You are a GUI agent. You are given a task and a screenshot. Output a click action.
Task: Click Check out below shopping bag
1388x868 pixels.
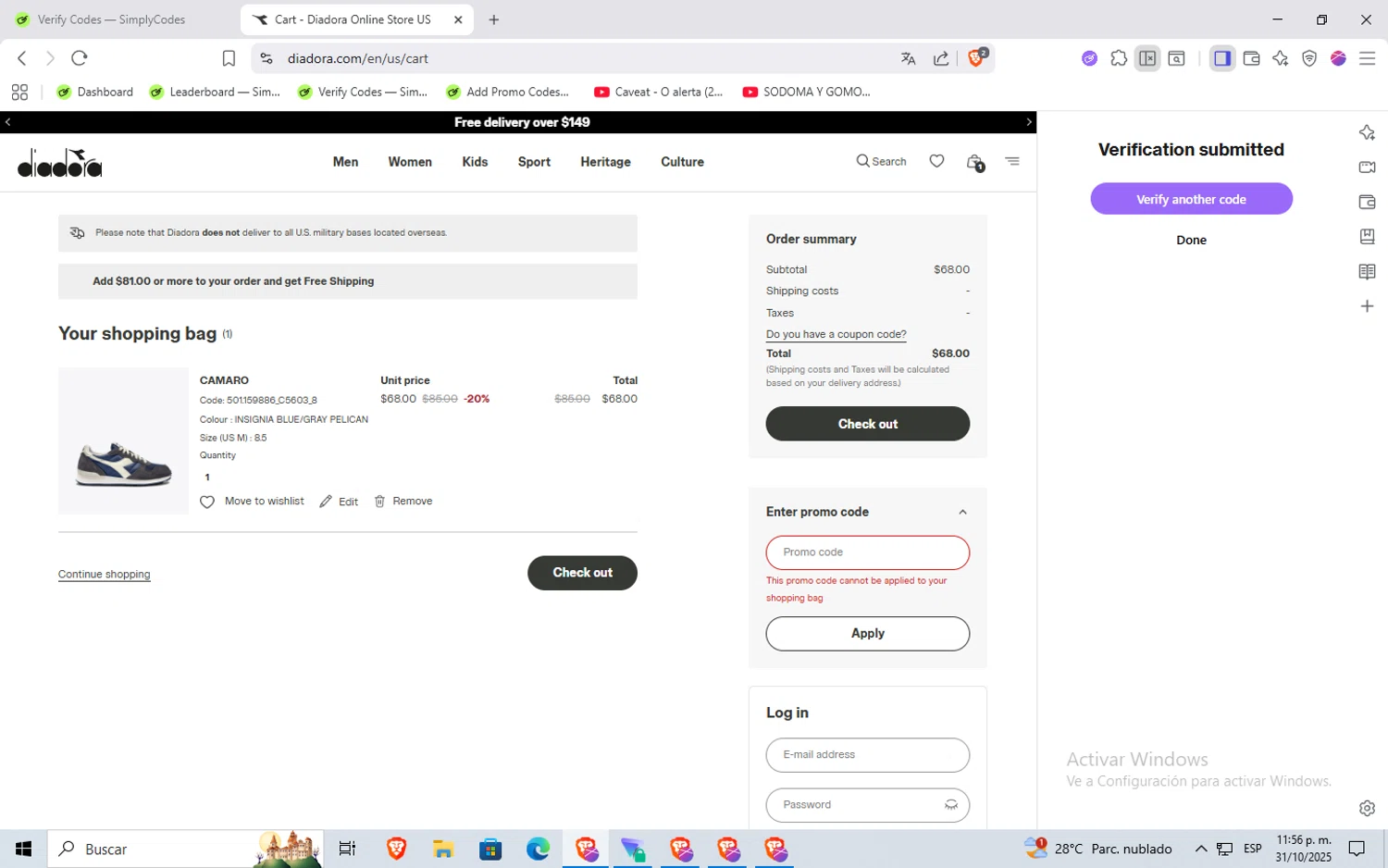pos(582,573)
